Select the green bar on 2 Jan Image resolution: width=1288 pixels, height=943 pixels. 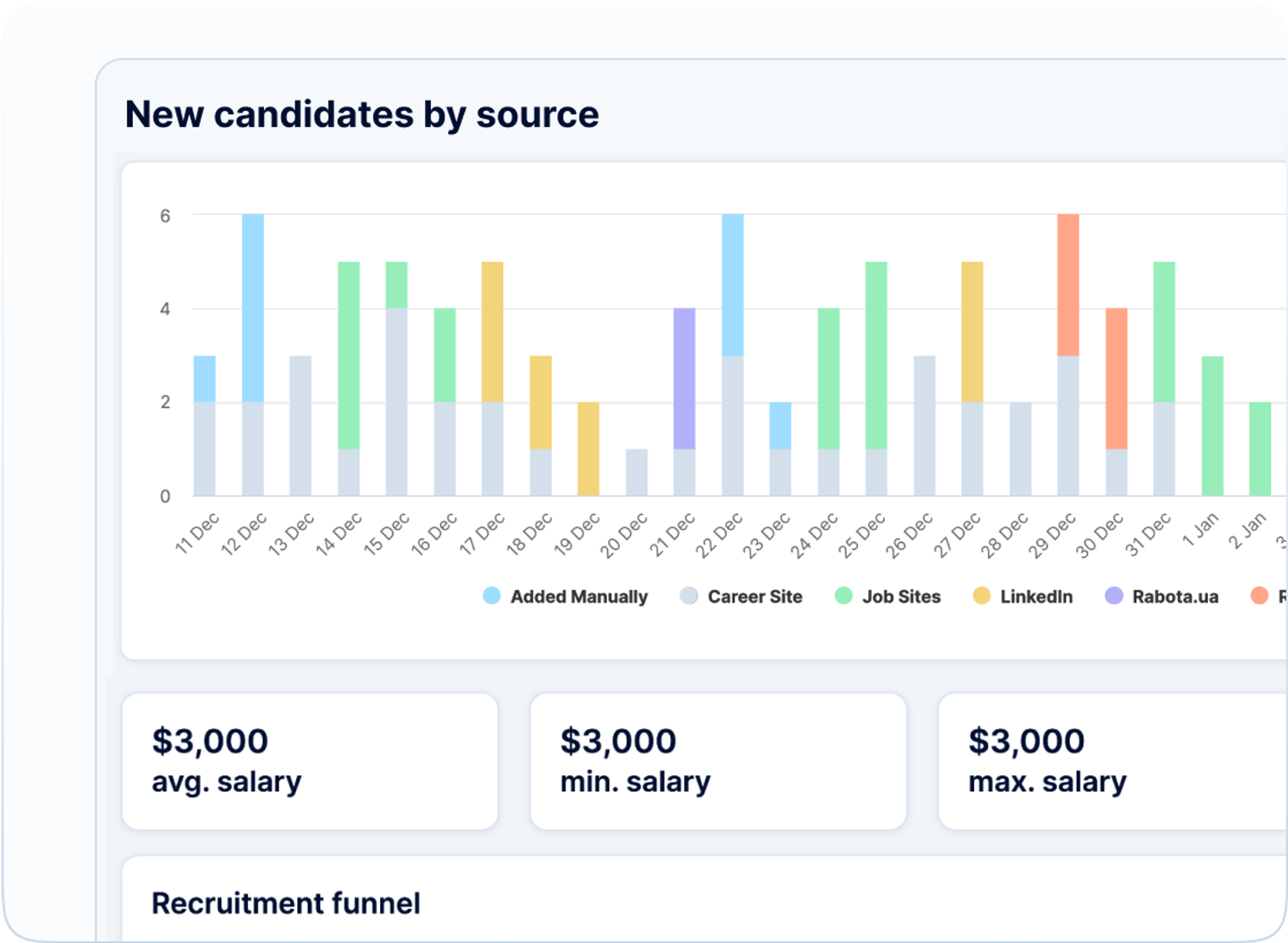click(x=1260, y=449)
